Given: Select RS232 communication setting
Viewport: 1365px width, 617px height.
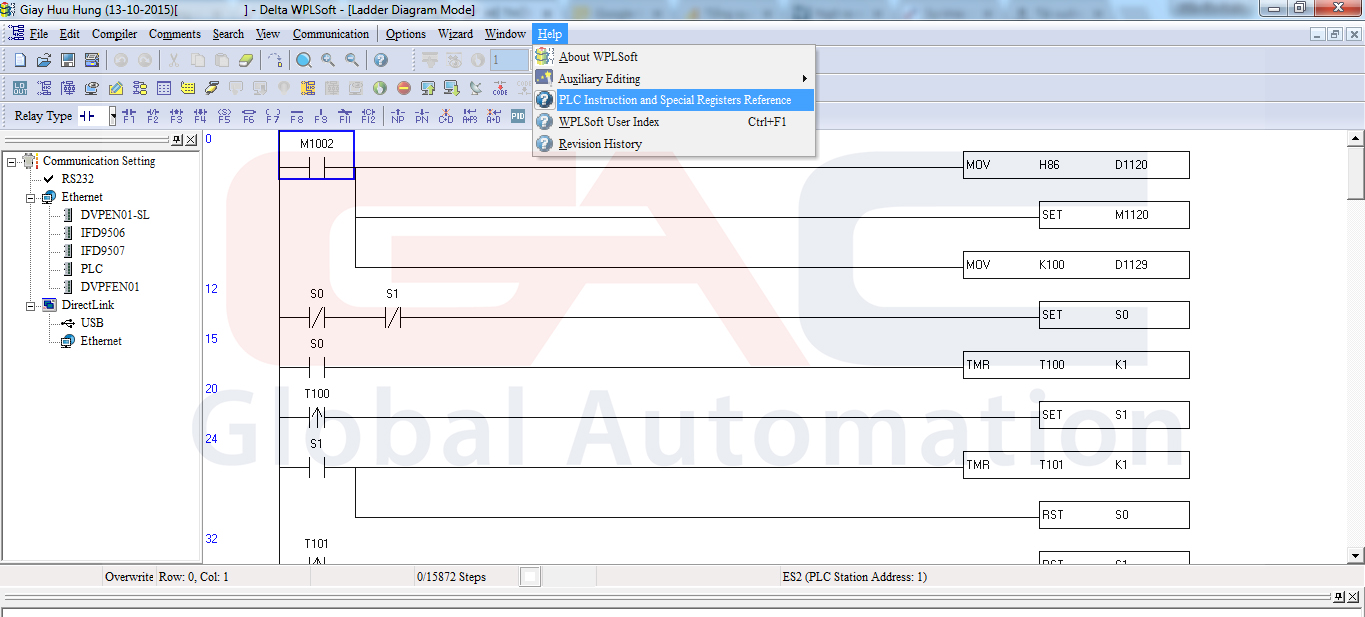Looking at the screenshot, I should point(77,179).
